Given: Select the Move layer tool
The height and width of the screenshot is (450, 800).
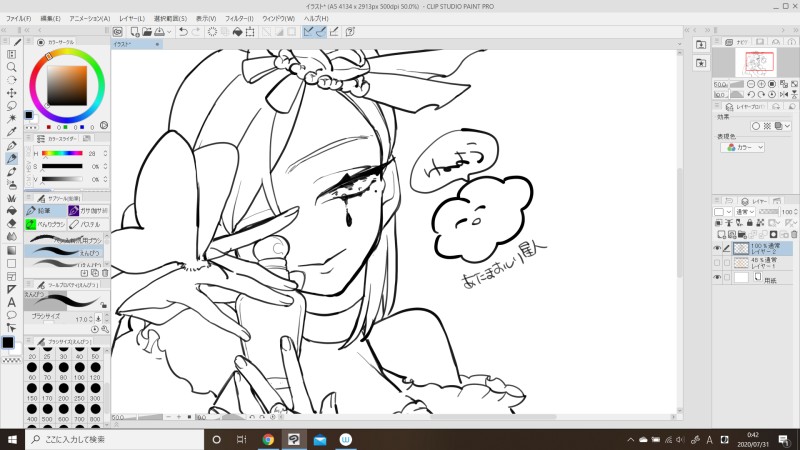Looking at the screenshot, I should pos(11,93).
